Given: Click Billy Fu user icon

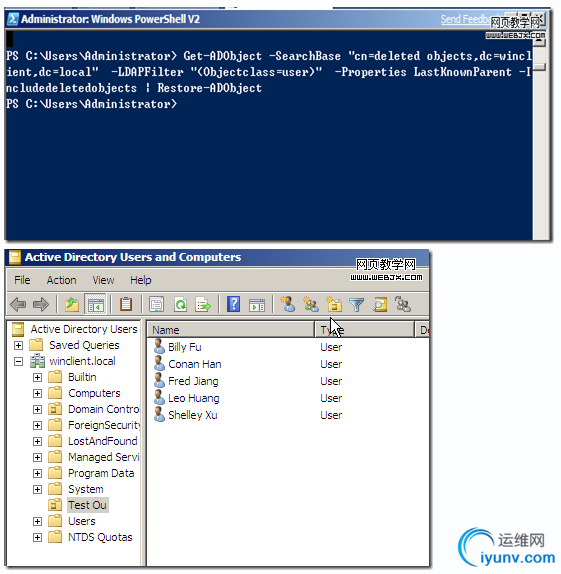Looking at the screenshot, I should [x=159, y=346].
